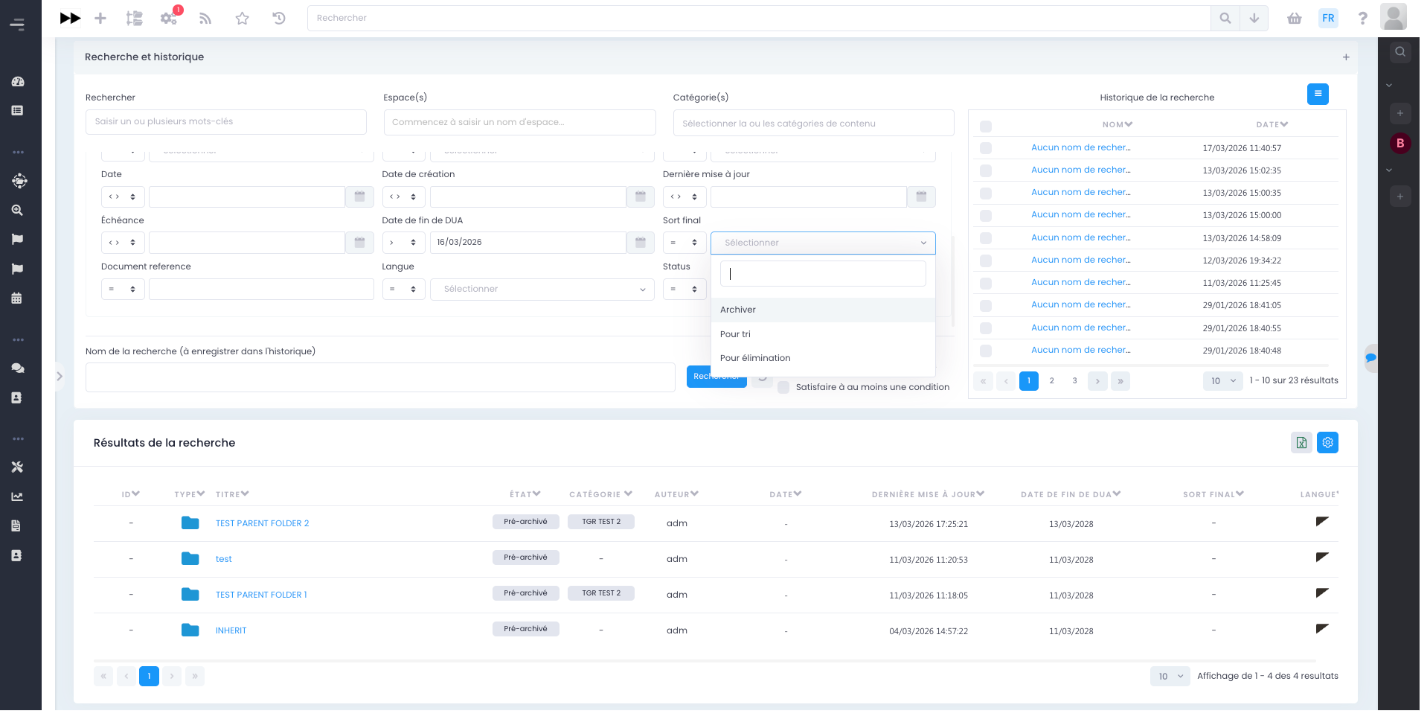The image size is (1420, 711).
Task: Open the statistics chart icon in left sidebar
Action: click(17, 497)
